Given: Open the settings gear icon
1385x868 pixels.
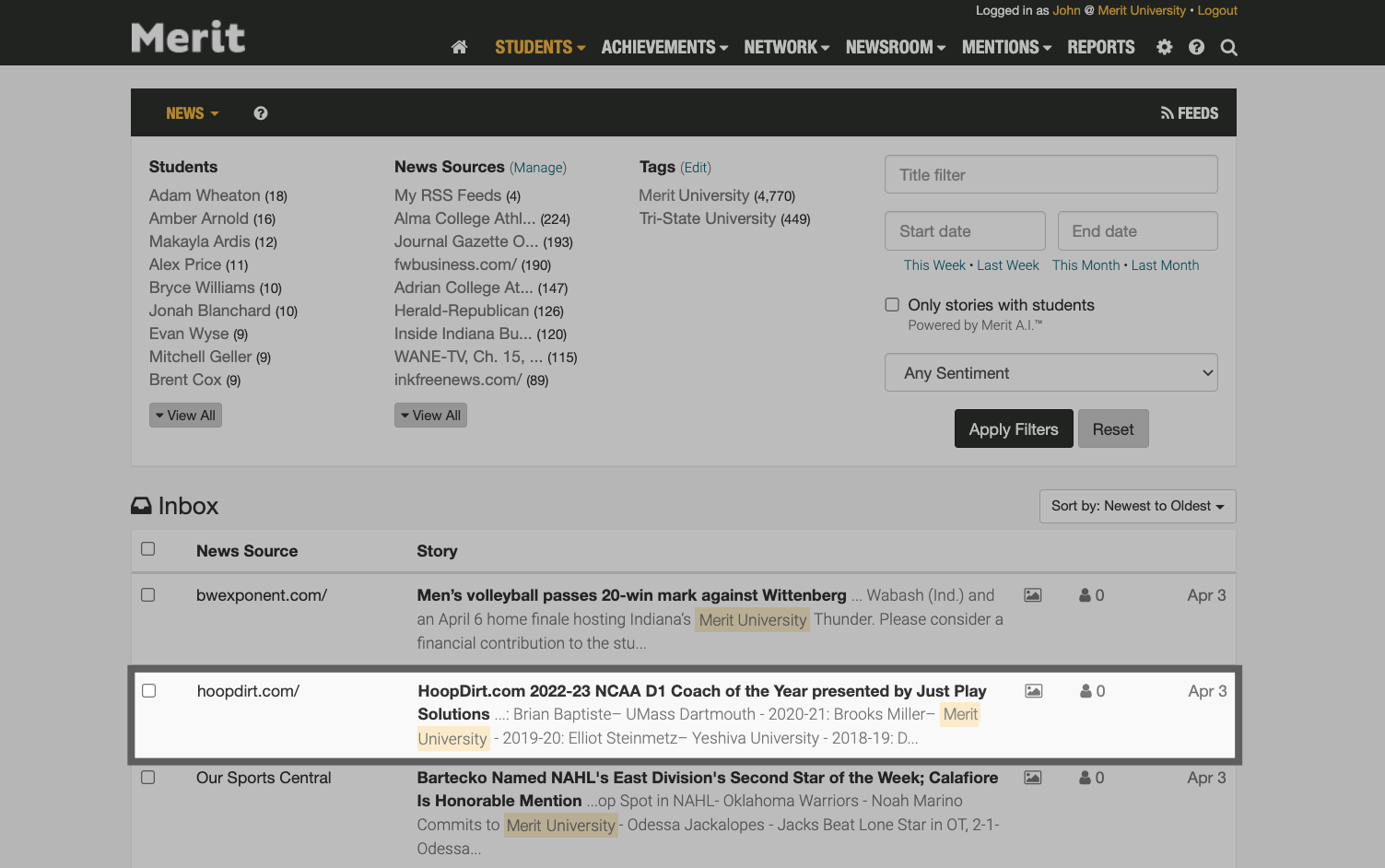Looking at the screenshot, I should 1164,47.
